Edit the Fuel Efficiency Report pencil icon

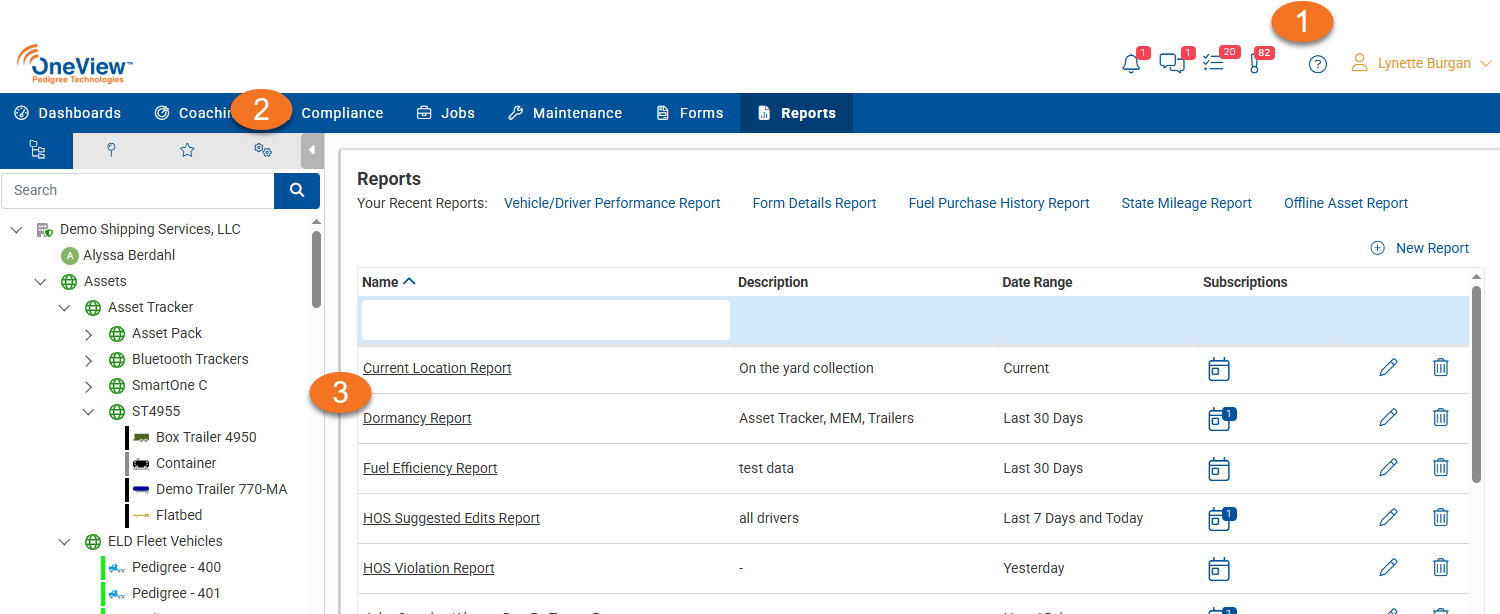tap(1388, 467)
